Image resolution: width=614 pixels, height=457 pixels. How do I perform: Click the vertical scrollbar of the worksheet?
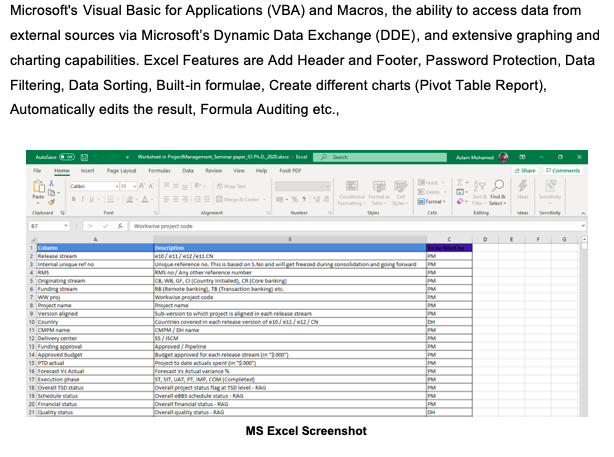pos(584,327)
